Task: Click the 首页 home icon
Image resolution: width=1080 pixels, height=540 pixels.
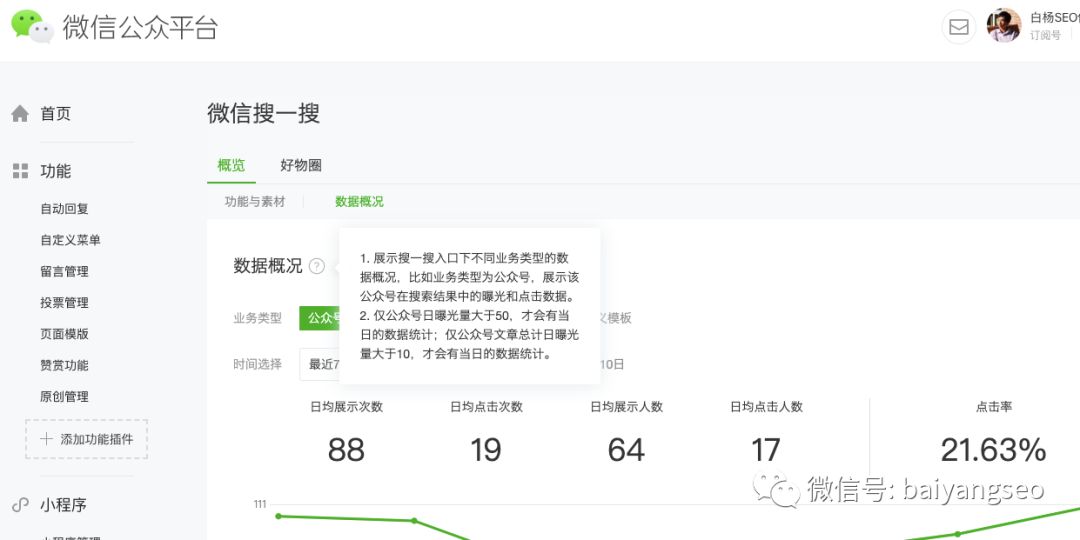Action: [20, 114]
